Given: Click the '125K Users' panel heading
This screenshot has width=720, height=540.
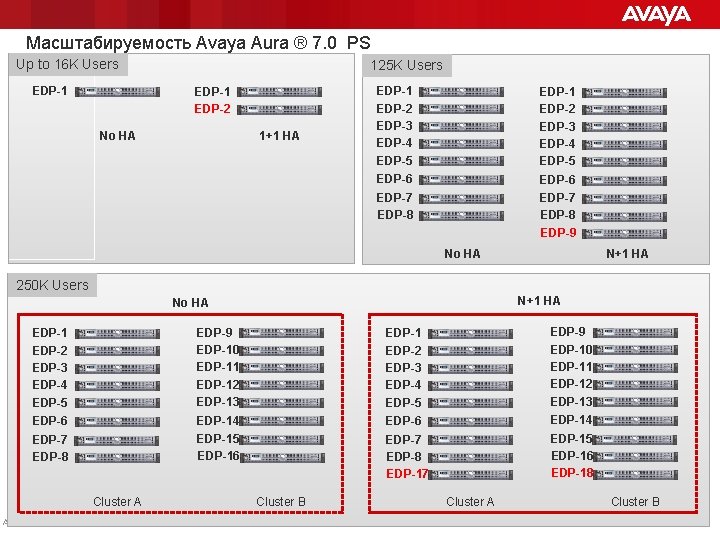Looking at the screenshot, I should 407,65.
